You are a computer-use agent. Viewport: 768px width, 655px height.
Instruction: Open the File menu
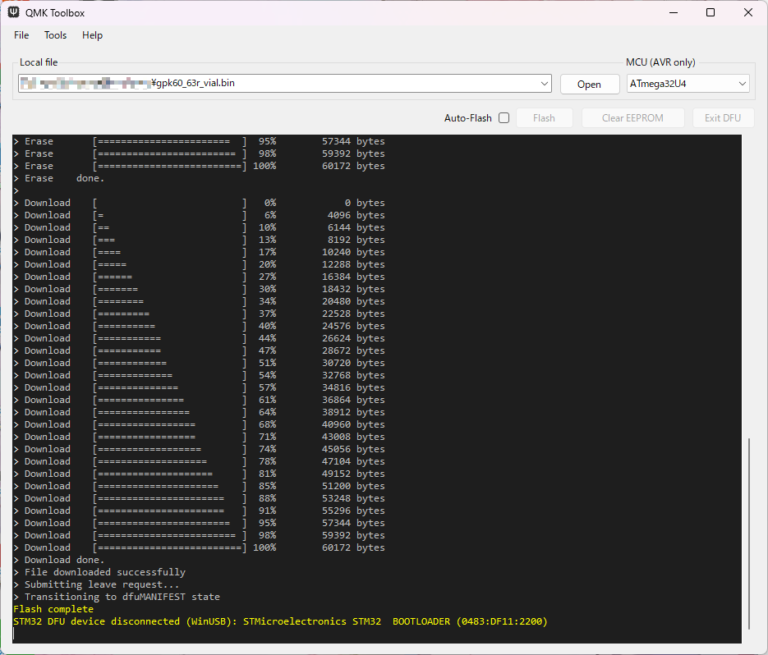pos(21,35)
